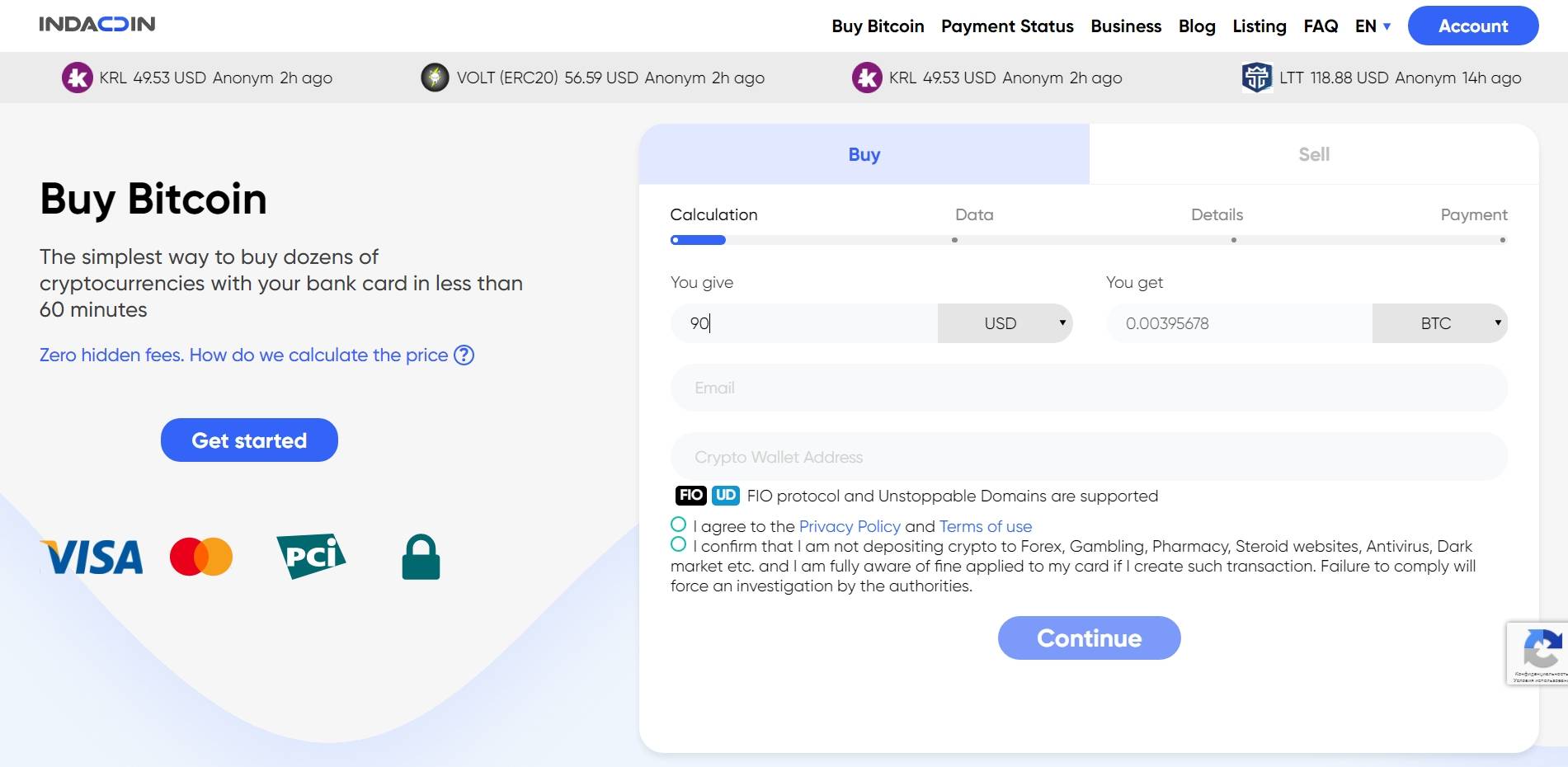Click the reCAPTCHA badge

(x=1537, y=653)
